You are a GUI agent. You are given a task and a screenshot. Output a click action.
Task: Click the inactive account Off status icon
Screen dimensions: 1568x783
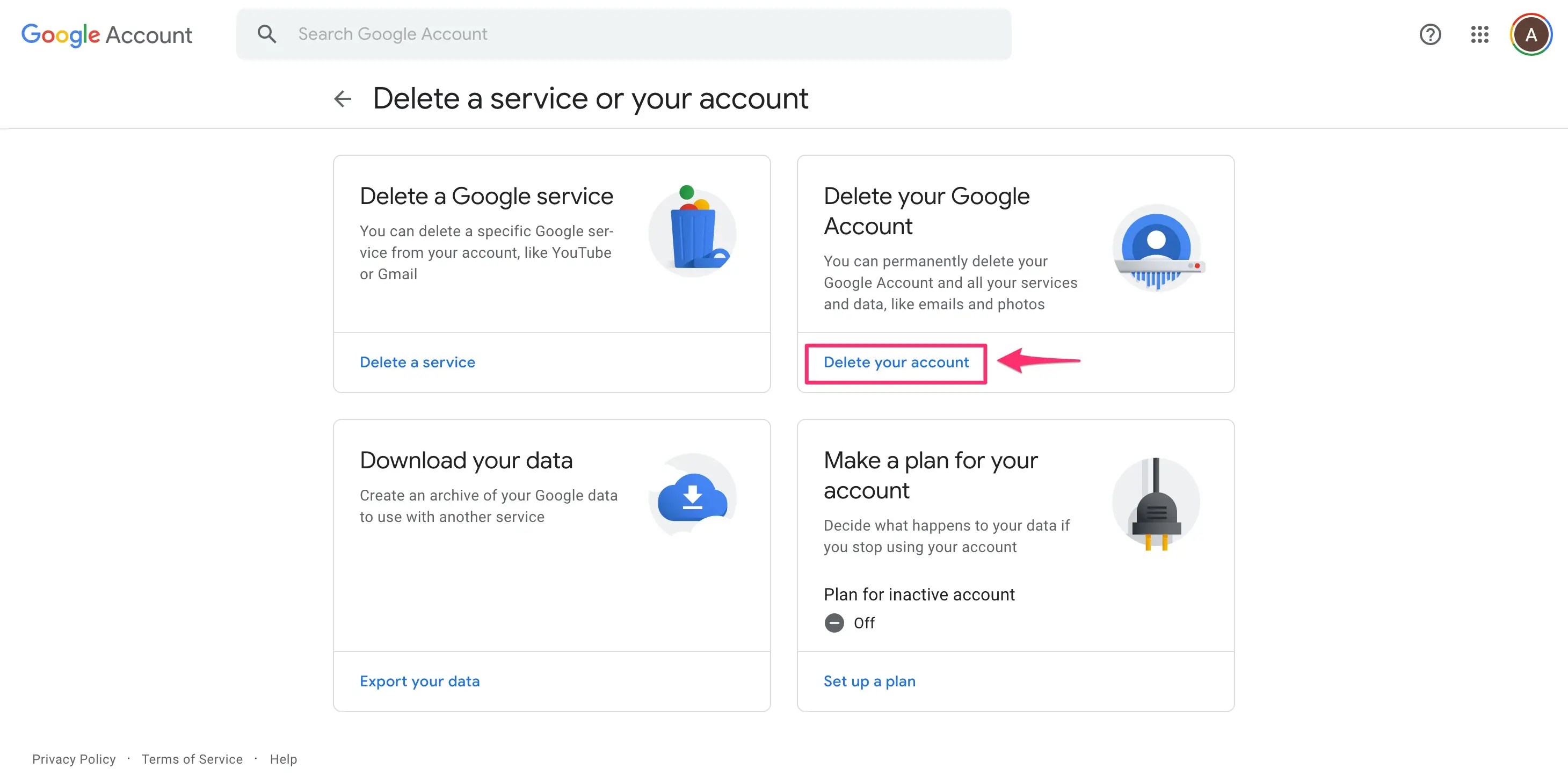[x=834, y=623]
